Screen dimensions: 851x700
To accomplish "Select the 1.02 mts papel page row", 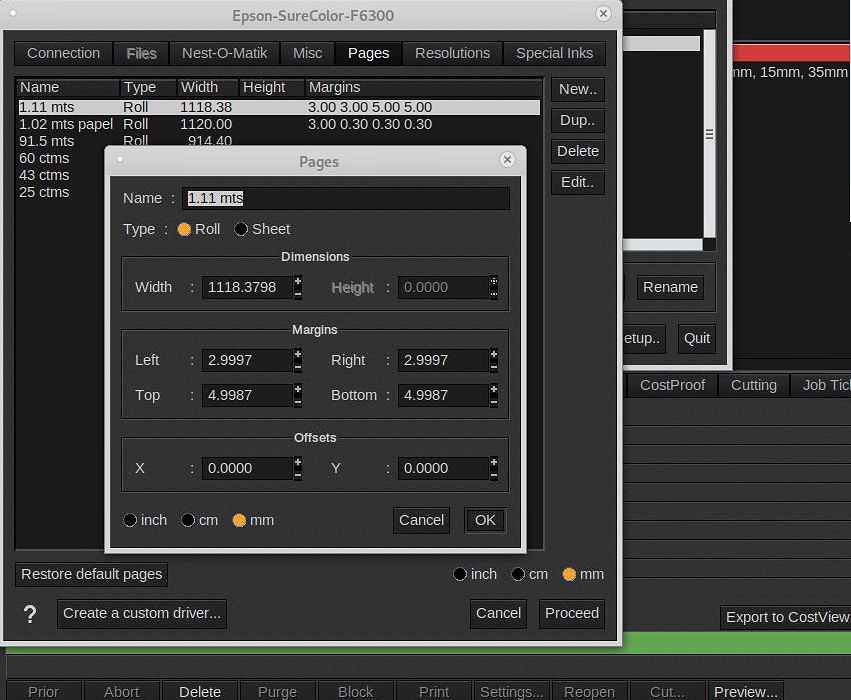I will click(x=66, y=124).
